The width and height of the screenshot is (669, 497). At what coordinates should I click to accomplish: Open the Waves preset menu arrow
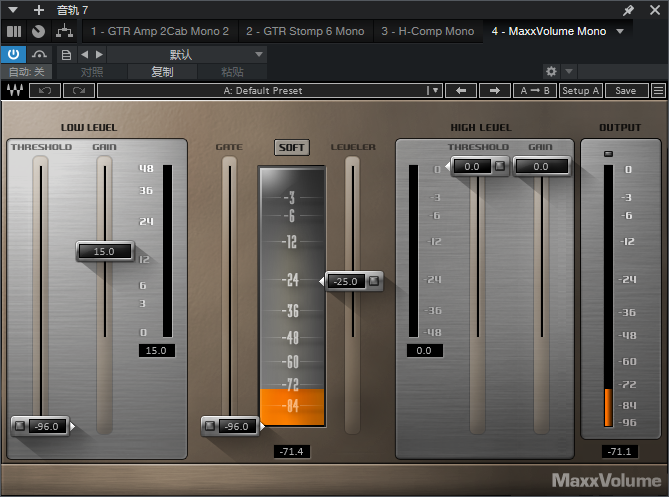[x=435, y=90]
